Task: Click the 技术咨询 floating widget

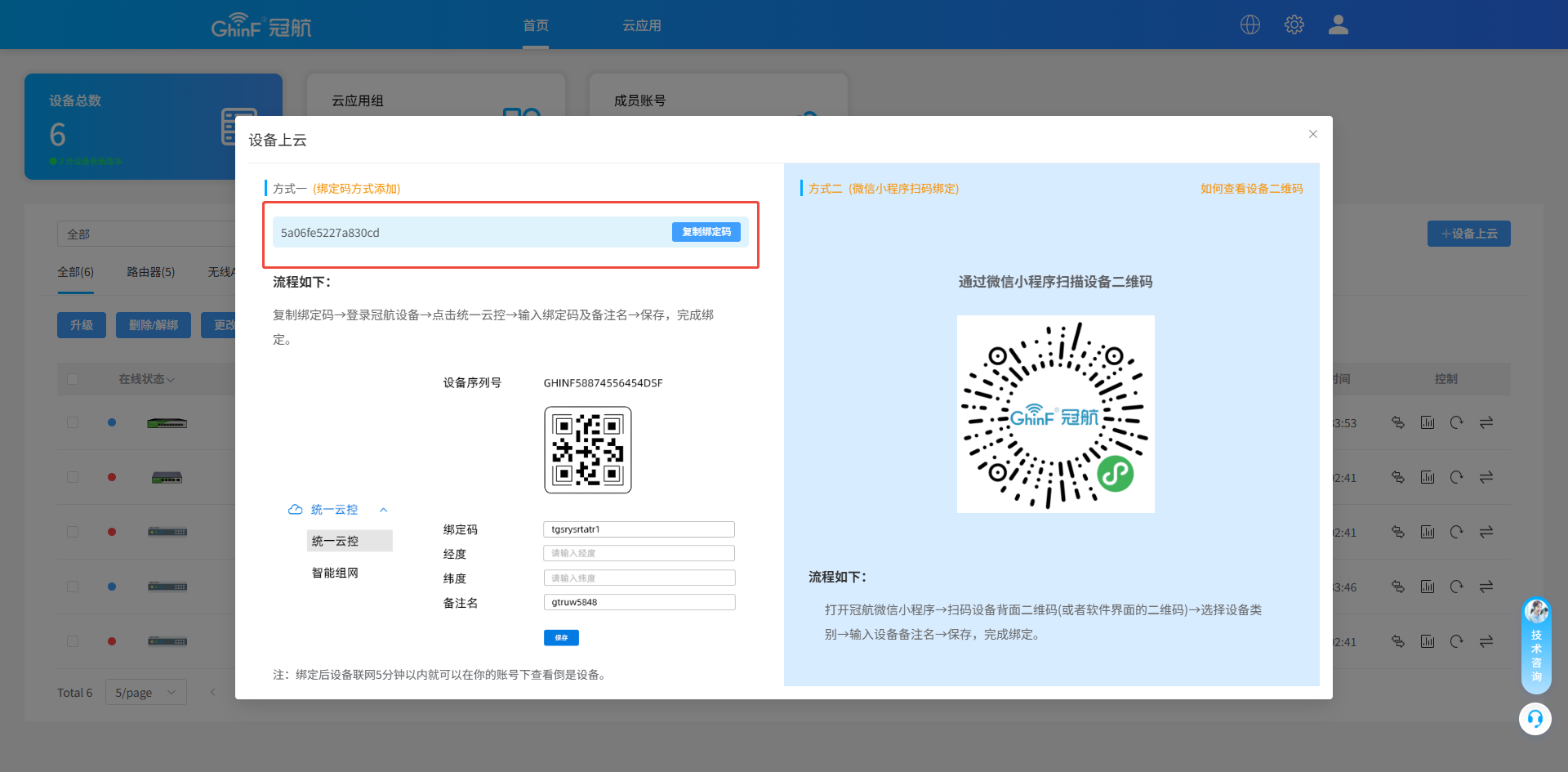Action: point(1535,645)
